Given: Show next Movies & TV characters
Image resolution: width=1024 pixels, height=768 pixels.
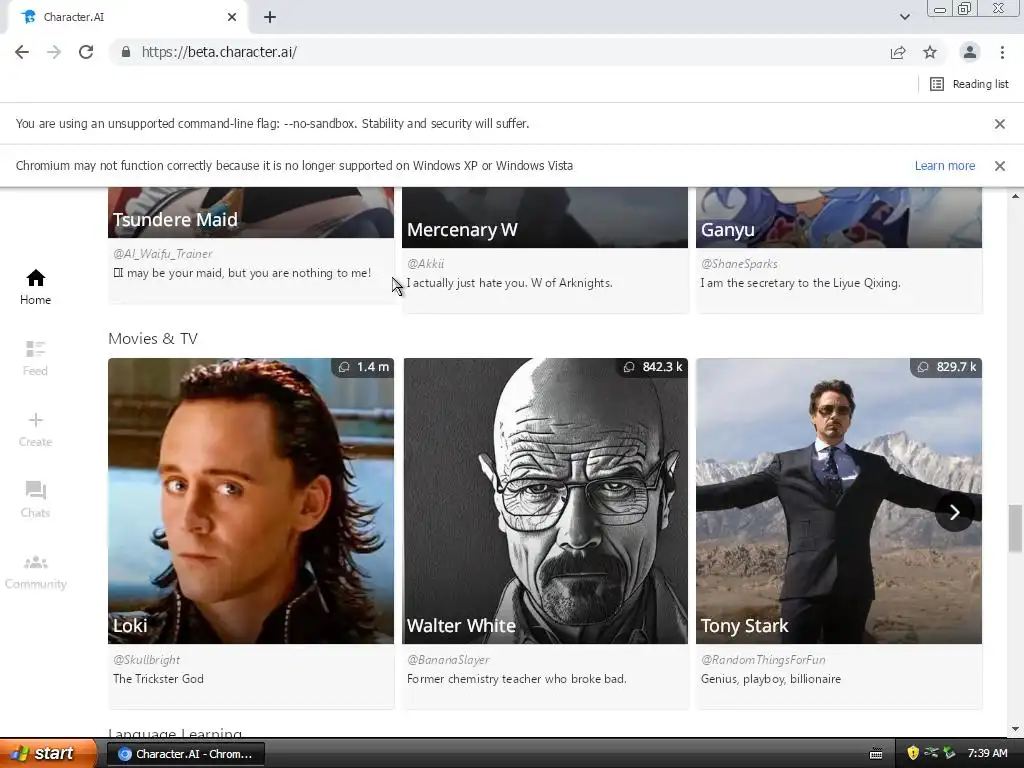Looking at the screenshot, I should click(954, 512).
